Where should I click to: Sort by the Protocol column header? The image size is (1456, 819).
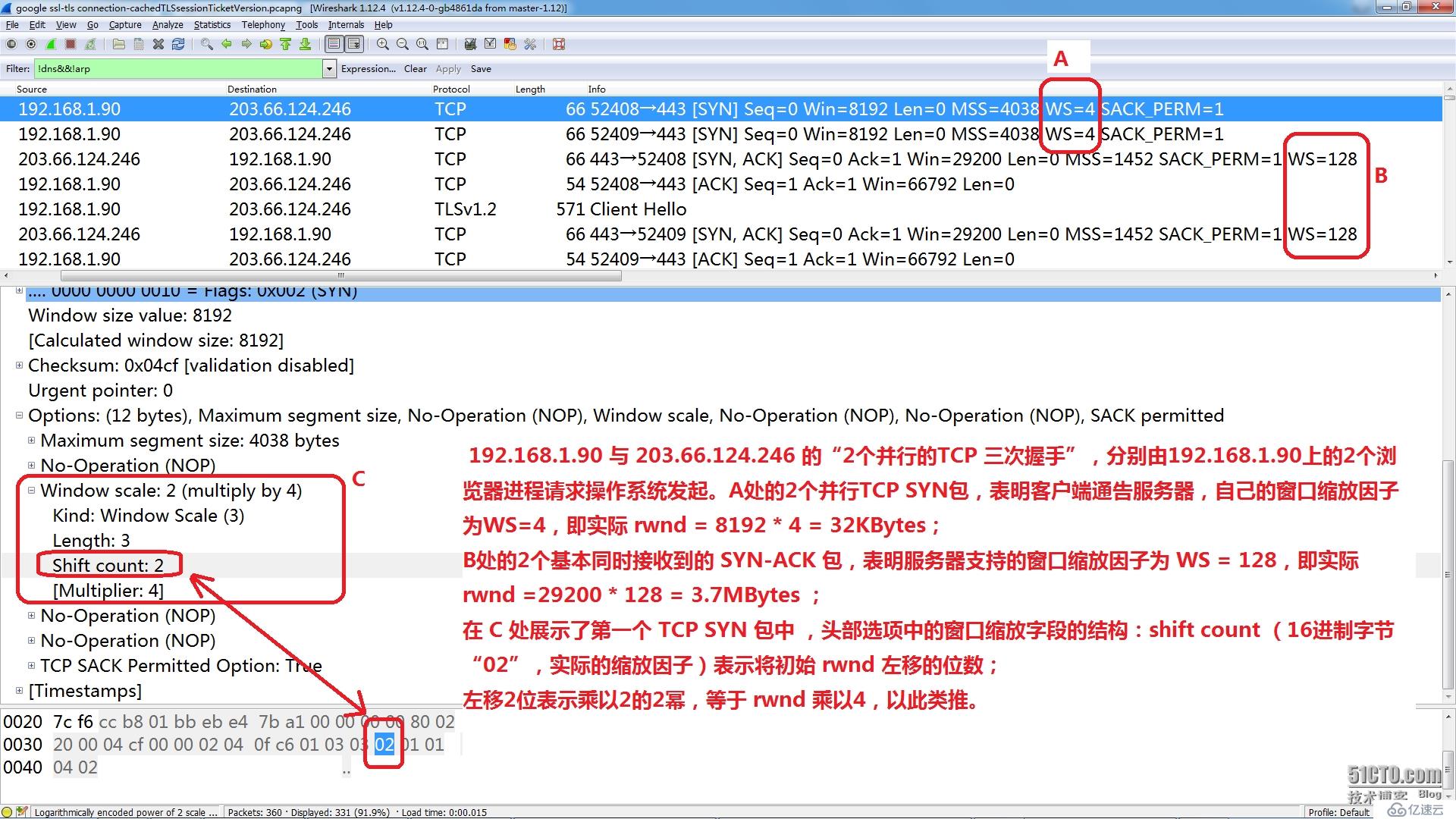click(x=451, y=89)
